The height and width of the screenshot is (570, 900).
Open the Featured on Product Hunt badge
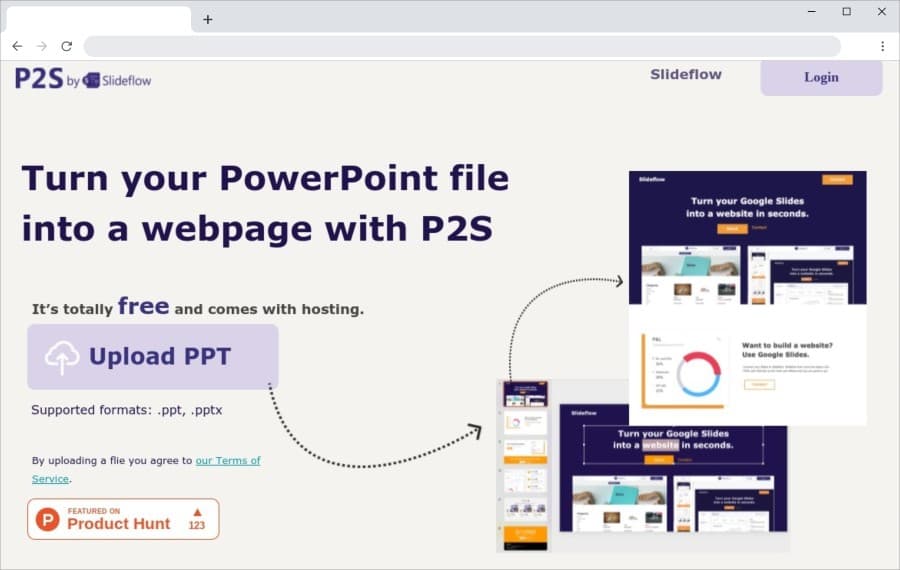(123, 519)
